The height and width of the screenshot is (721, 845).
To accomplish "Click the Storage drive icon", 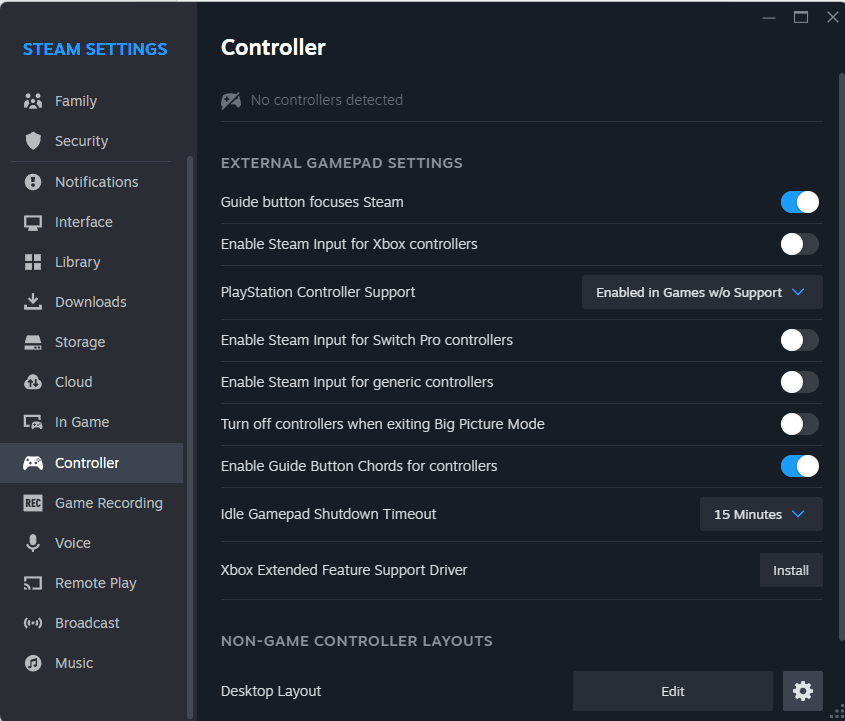I will click(33, 342).
